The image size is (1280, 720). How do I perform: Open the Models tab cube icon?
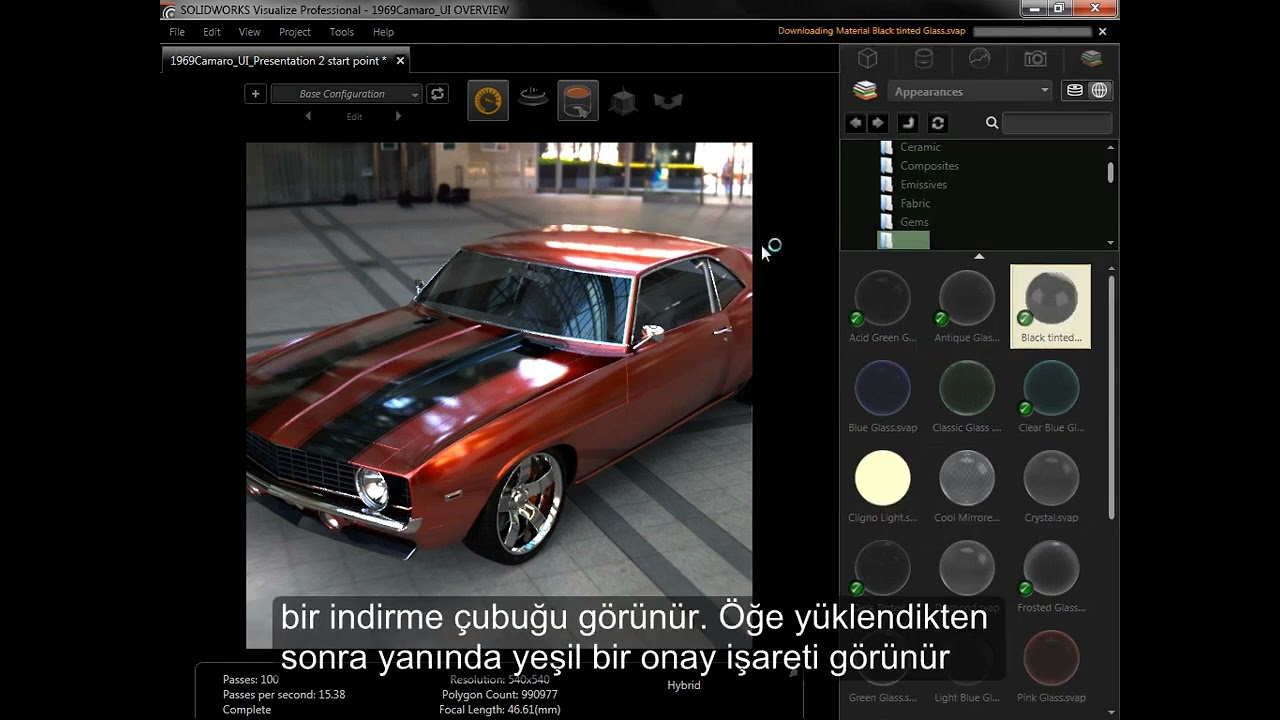pyautogui.click(x=868, y=59)
